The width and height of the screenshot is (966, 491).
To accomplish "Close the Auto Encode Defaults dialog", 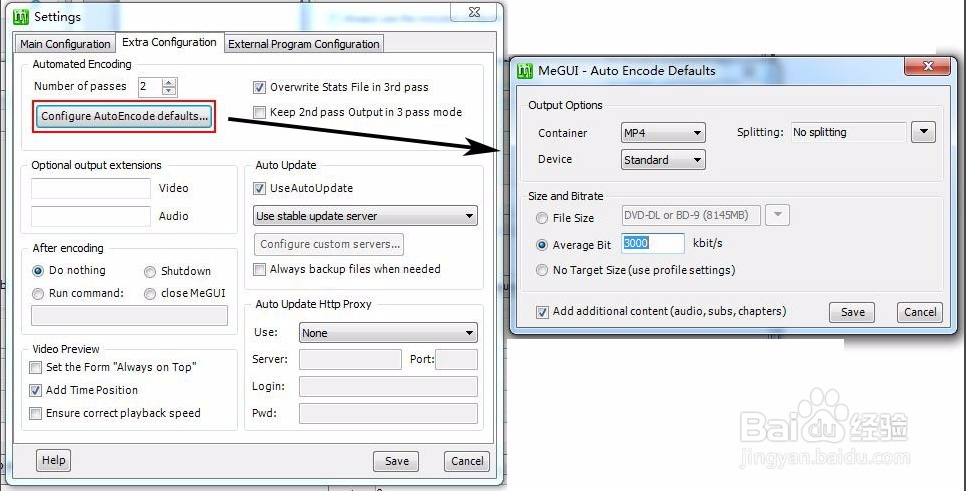I will (928, 66).
